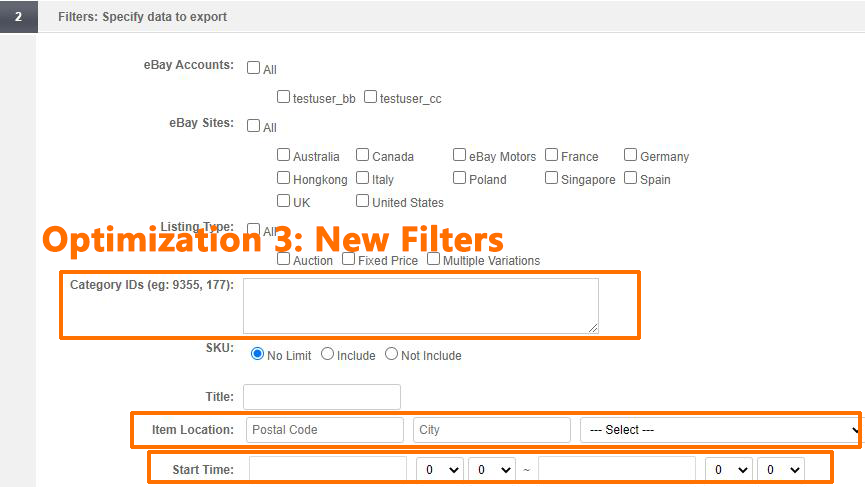This screenshot has width=865, height=487.
Task: Select the Australia site checkbox
Action: click(283, 155)
